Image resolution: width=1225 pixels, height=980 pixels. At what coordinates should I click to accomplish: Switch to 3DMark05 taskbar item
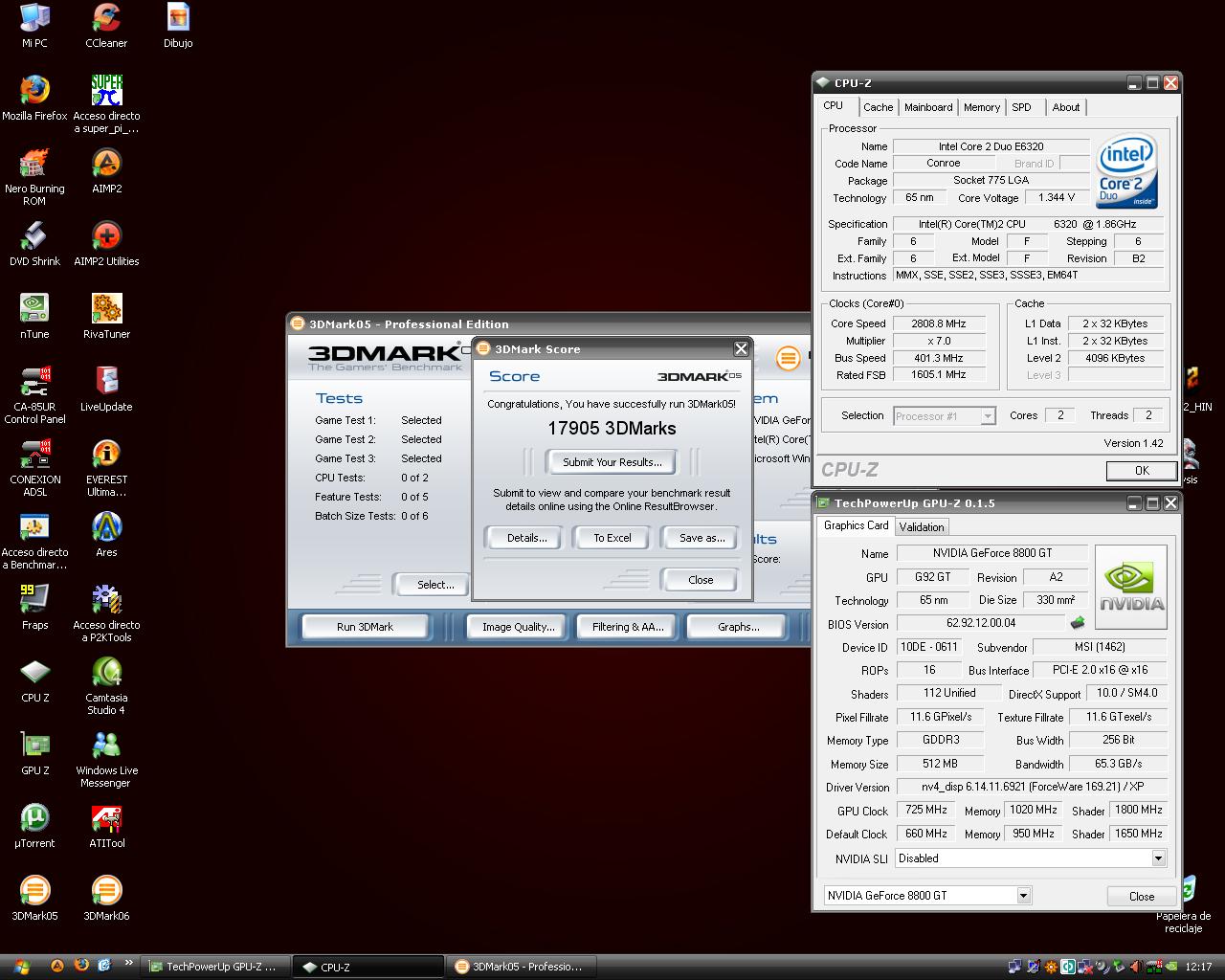pyautogui.click(x=522, y=967)
